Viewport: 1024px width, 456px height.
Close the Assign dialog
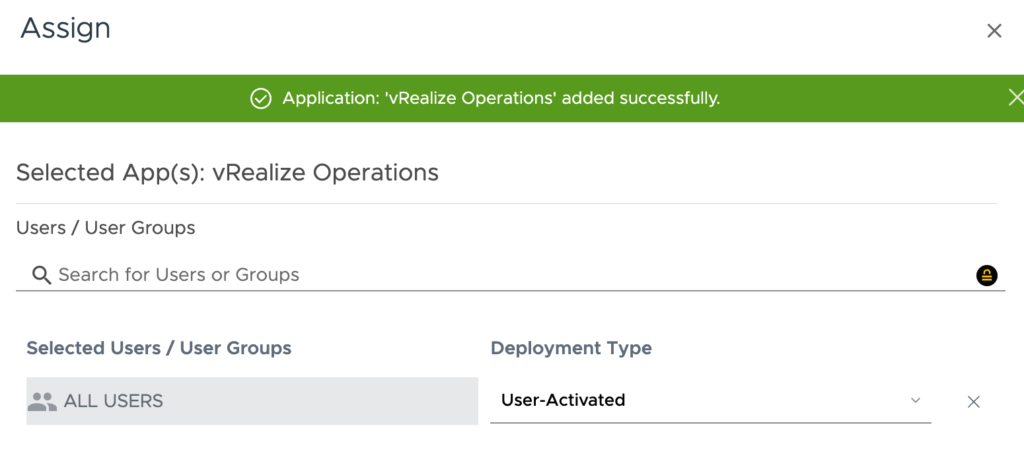point(994,31)
